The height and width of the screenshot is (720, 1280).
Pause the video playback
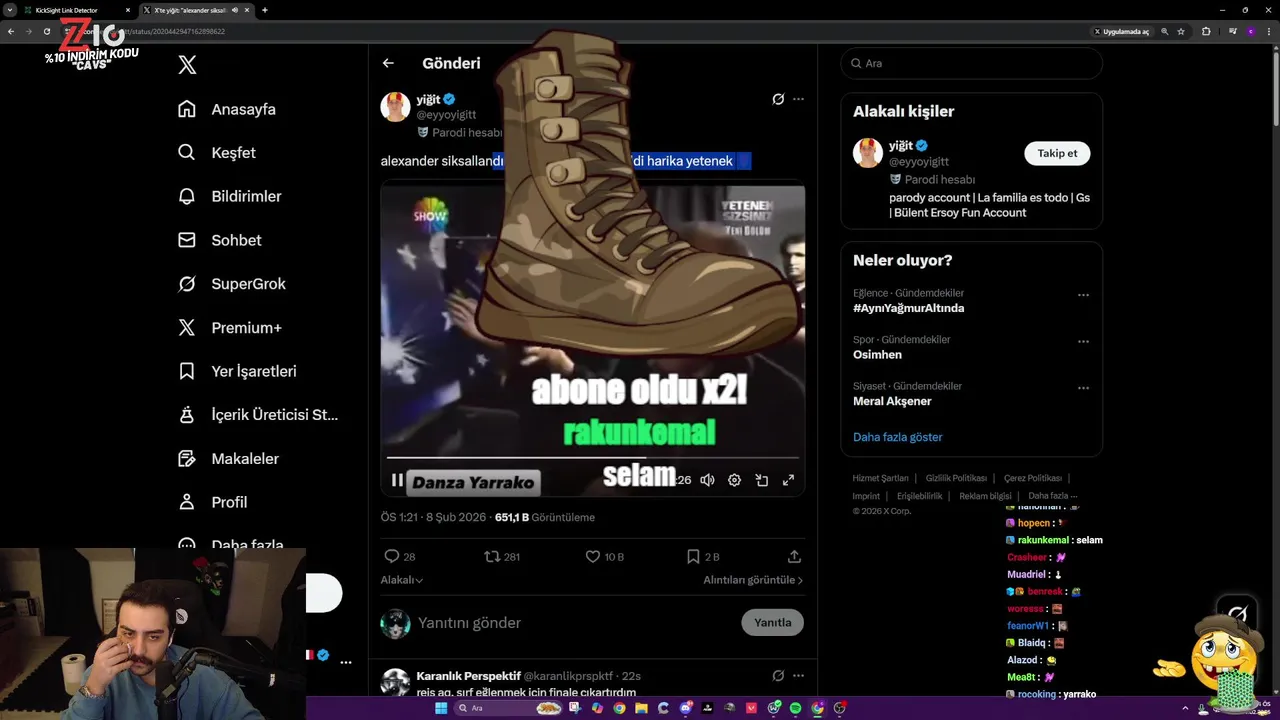pyautogui.click(x=397, y=480)
